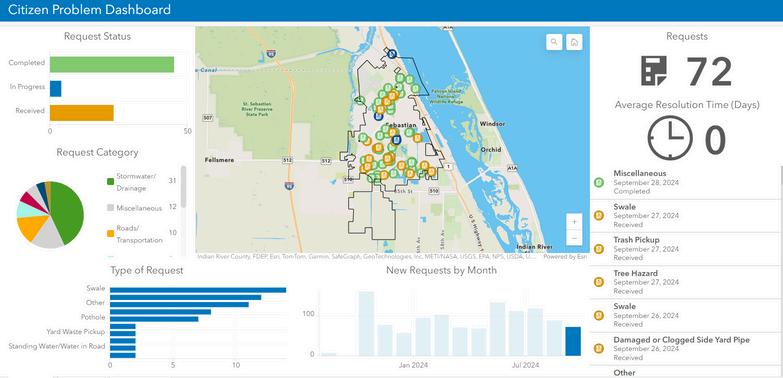
Task: Select the blue marker at north boundary
Action: (x=392, y=53)
